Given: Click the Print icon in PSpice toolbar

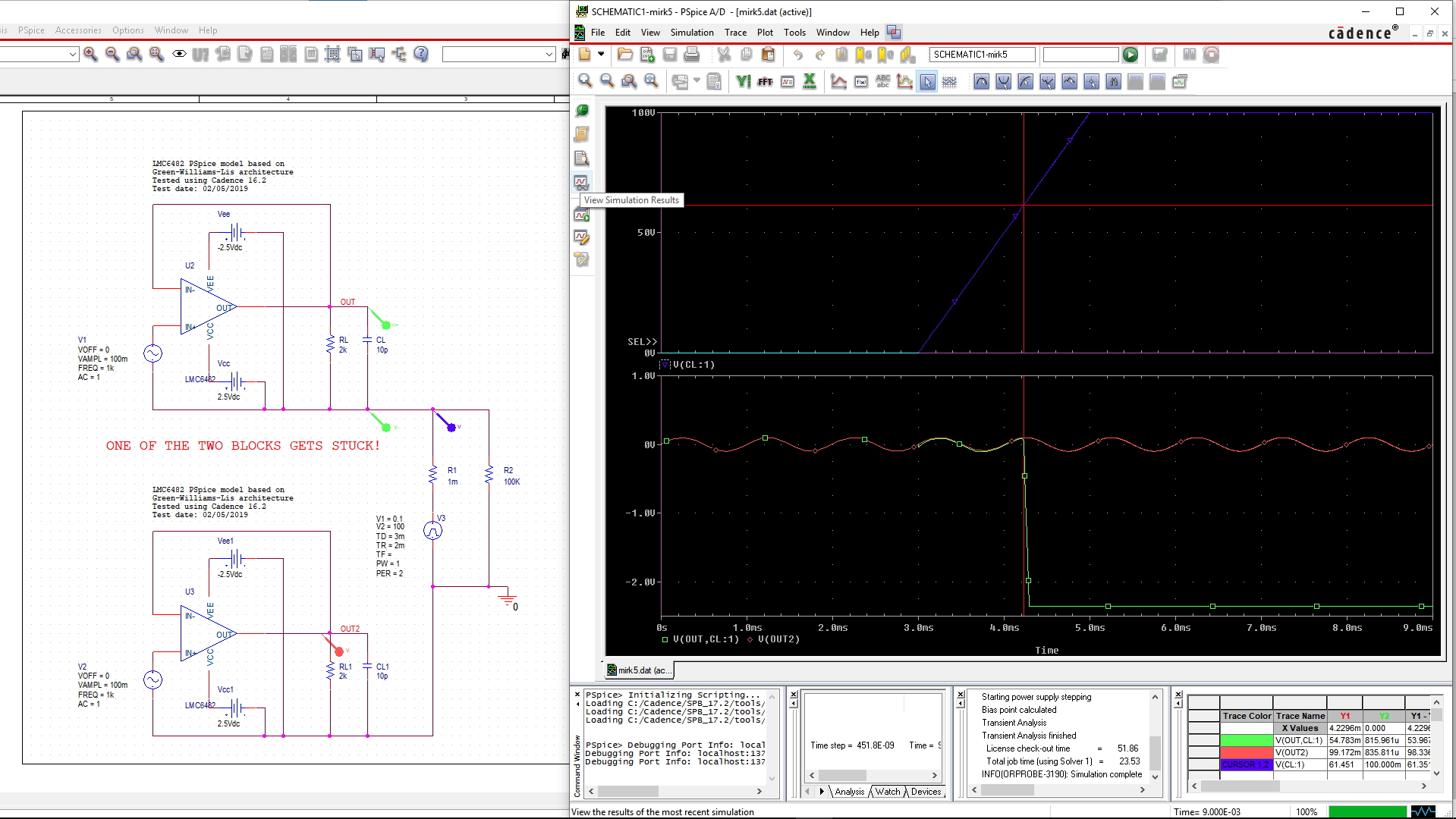Looking at the screenshot, I should pyautogui.click(x=691, y=55).
